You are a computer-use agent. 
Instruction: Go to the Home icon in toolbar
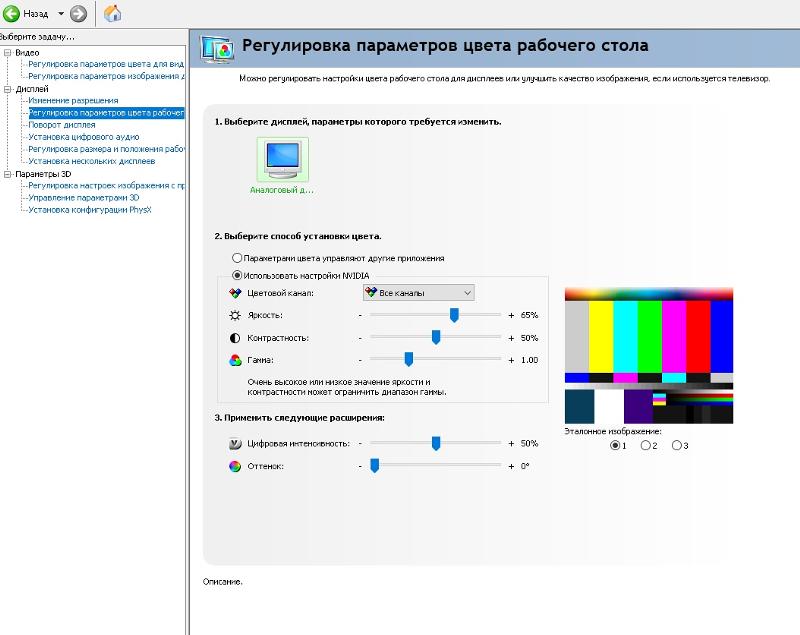[x=112, y=14]
